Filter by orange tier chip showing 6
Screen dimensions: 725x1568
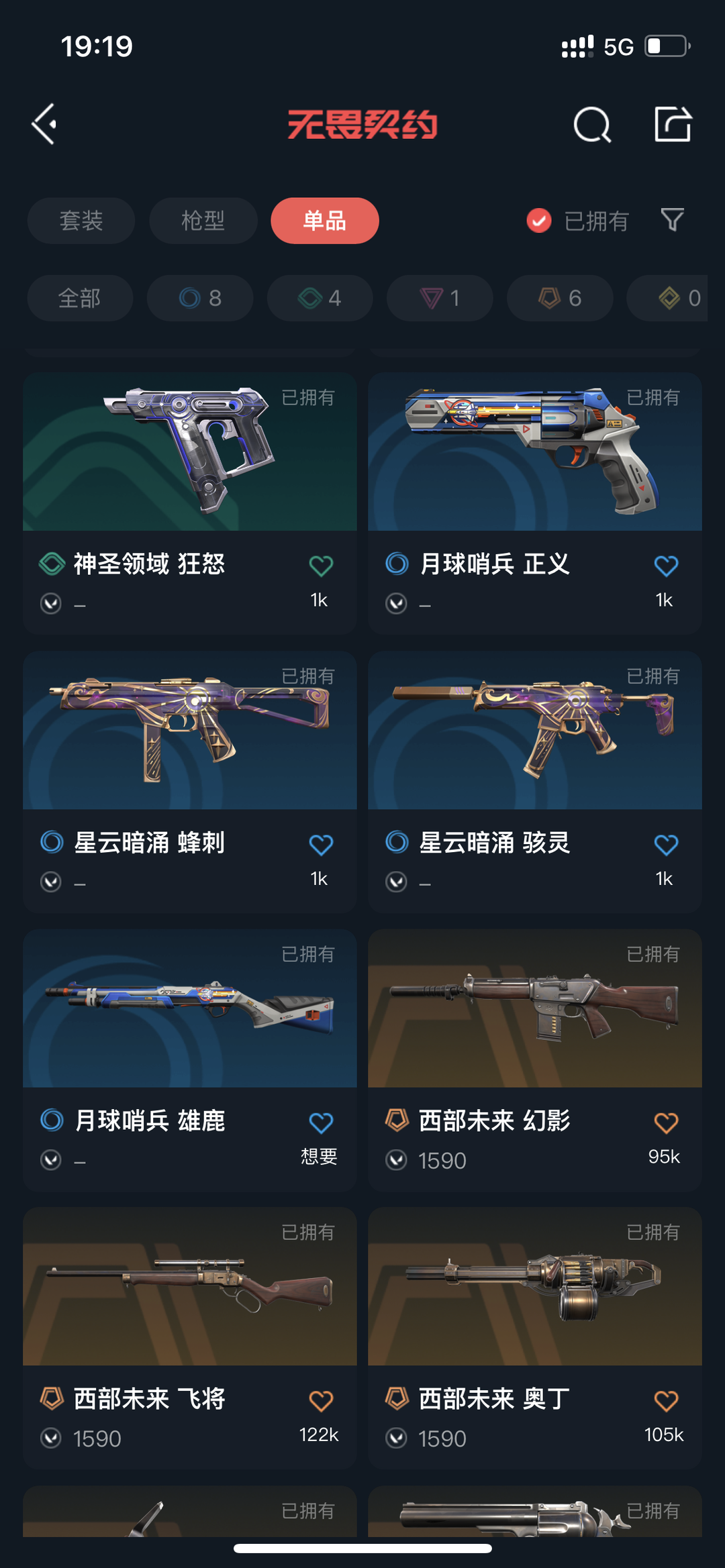[x=560, y=298]
